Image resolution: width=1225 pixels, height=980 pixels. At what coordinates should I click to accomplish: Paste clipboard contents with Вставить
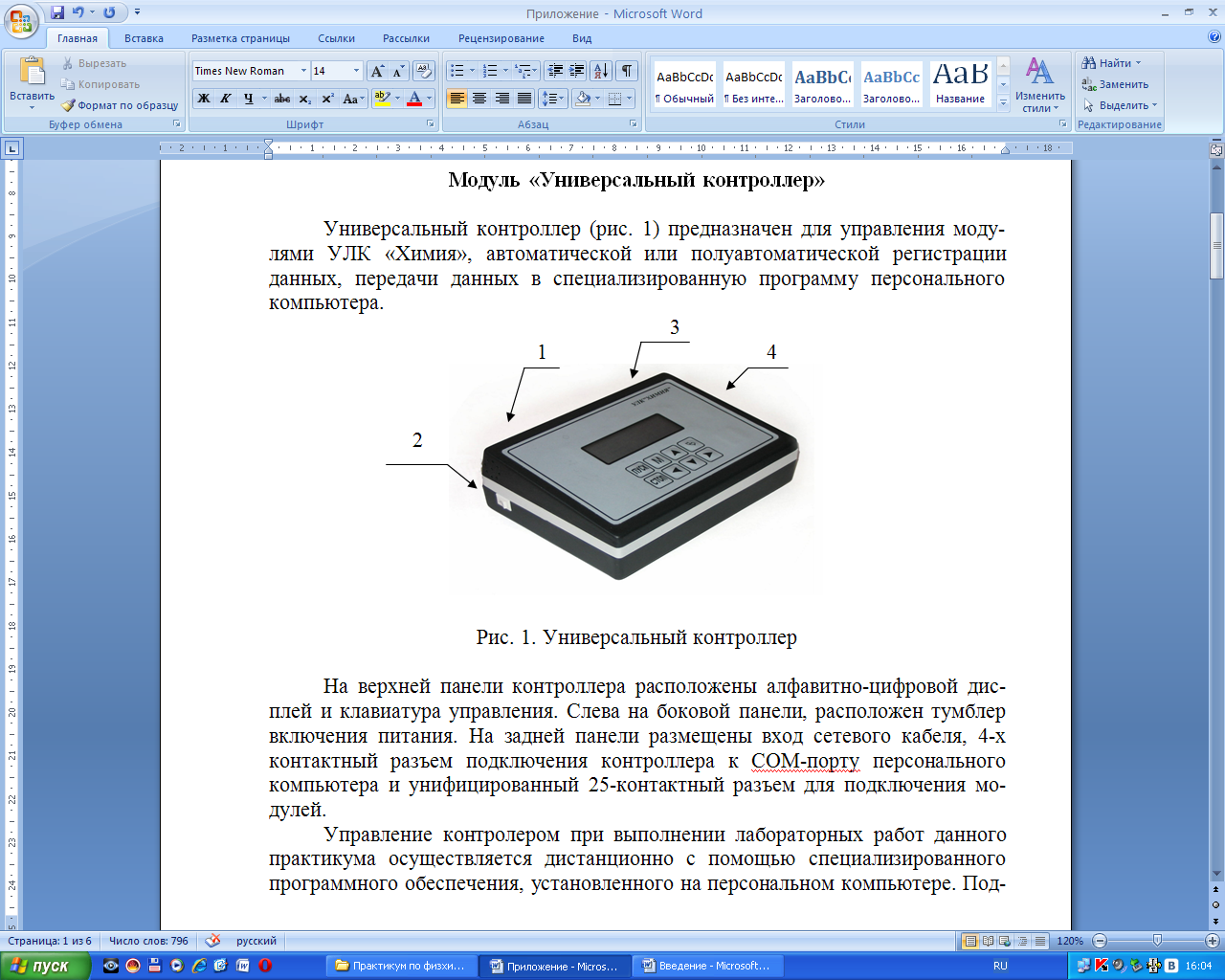tap(32, 82)
